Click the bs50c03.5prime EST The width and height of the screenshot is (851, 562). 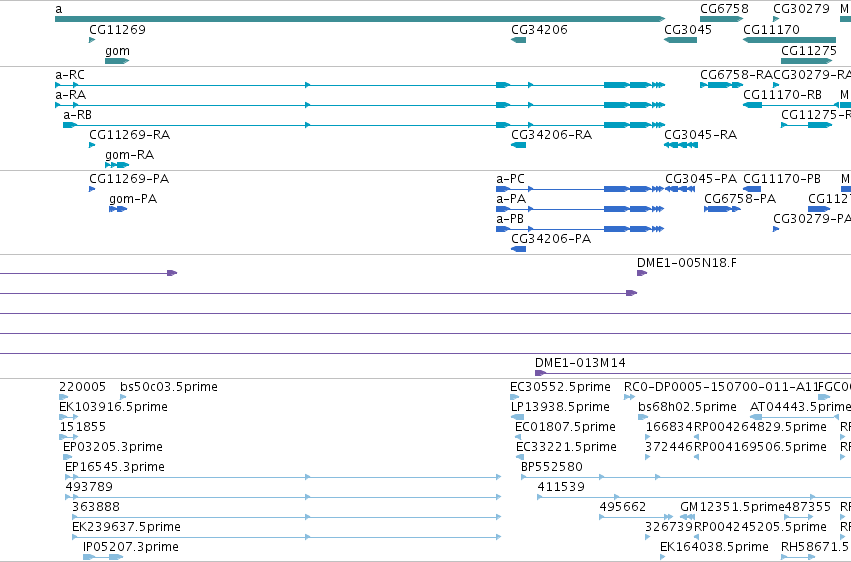tap(123, 397)
